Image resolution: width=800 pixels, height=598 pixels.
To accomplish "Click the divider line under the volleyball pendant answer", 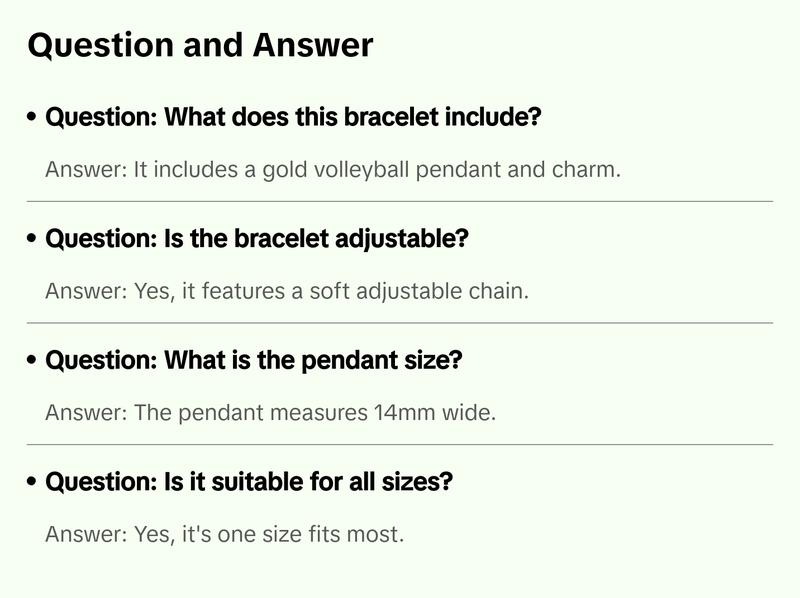I will point(400,201).
